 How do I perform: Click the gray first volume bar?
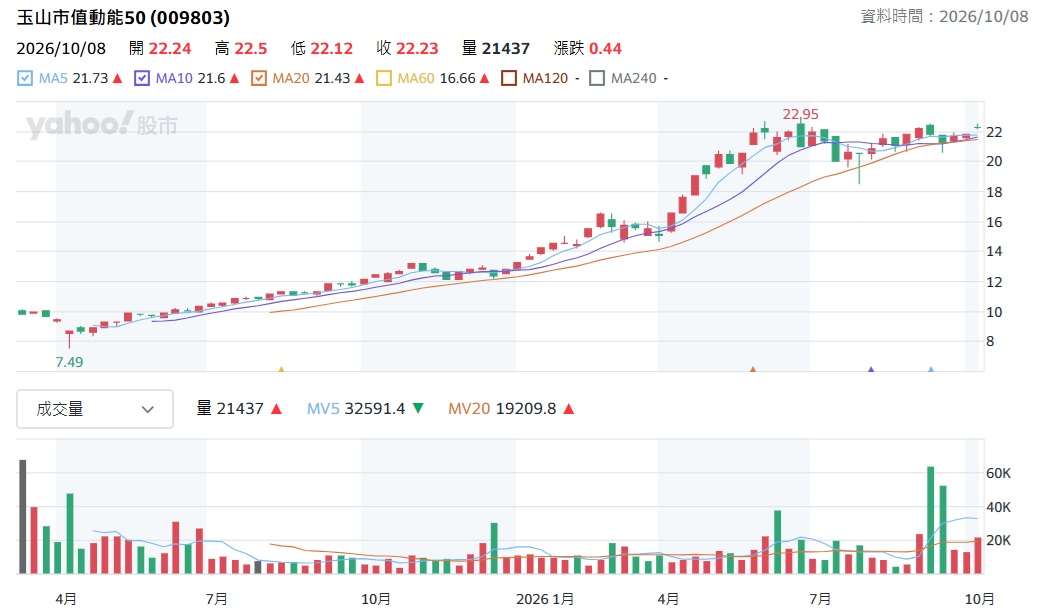click(23, 516)
